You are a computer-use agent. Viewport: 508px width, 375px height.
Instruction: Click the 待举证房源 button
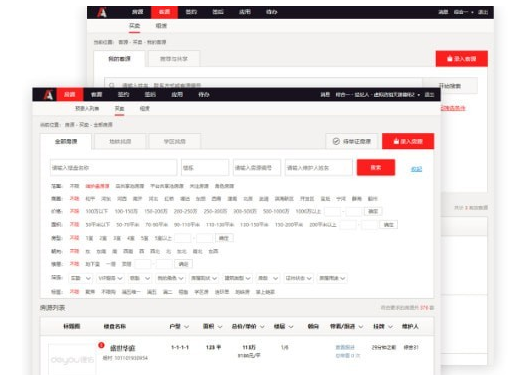[352, 141]
